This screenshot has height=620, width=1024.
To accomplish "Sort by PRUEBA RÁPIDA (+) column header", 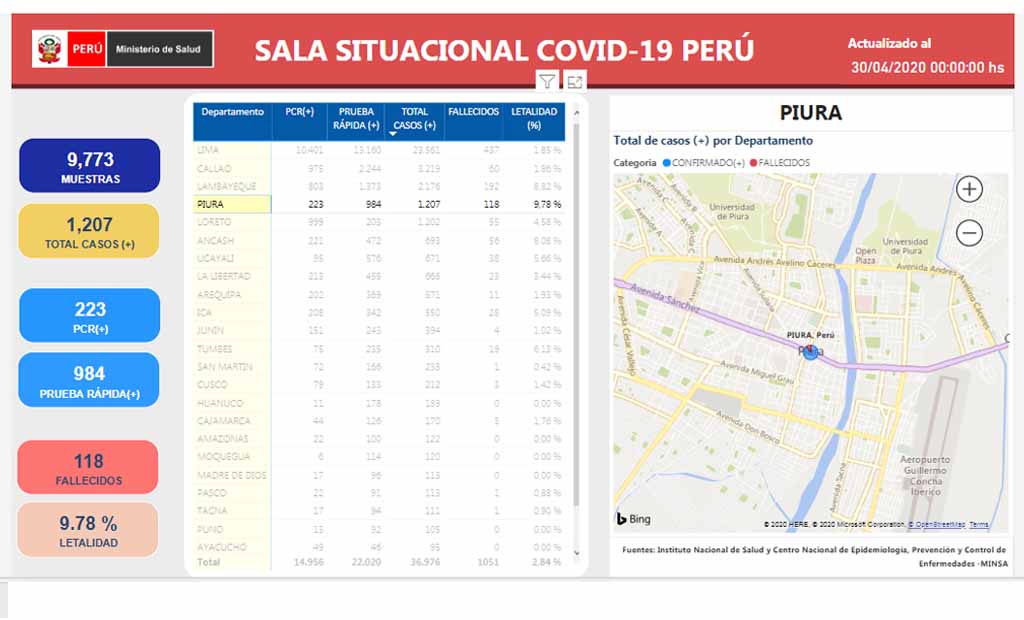I will [x=356, y=122].
